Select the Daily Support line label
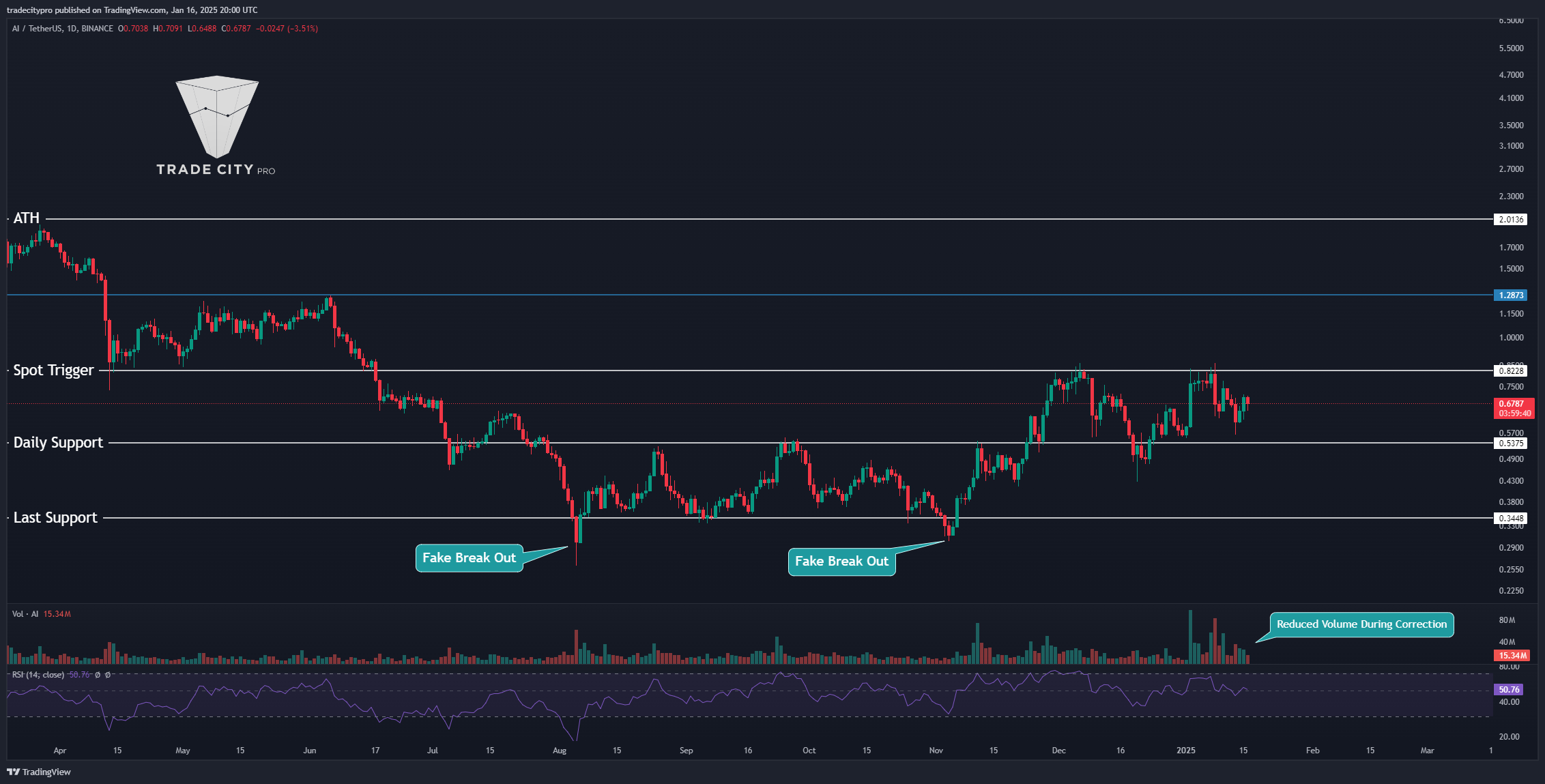This screenshot has width=1545, height=784. coord(59,443)
